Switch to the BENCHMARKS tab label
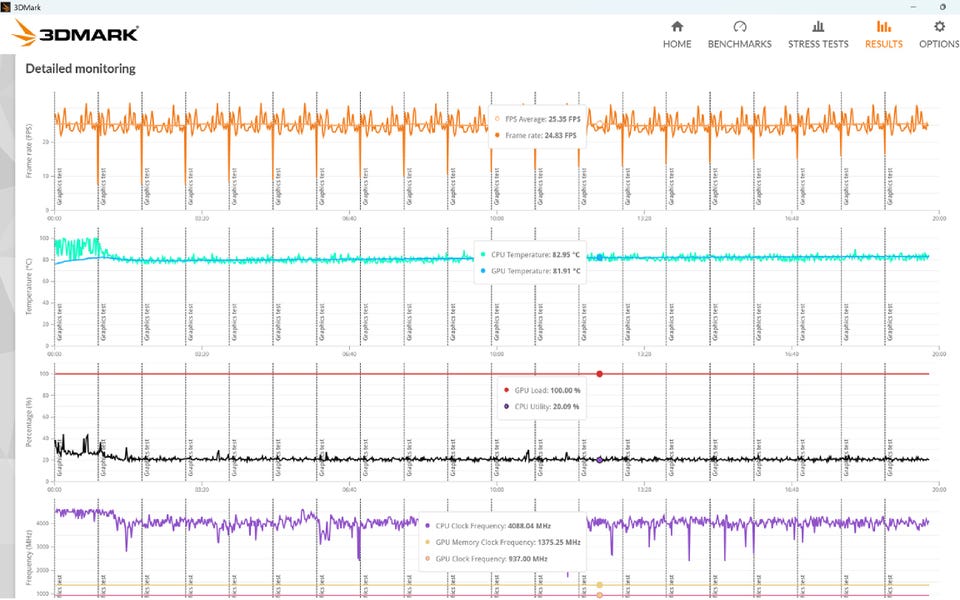 click(x=740, y=44)
